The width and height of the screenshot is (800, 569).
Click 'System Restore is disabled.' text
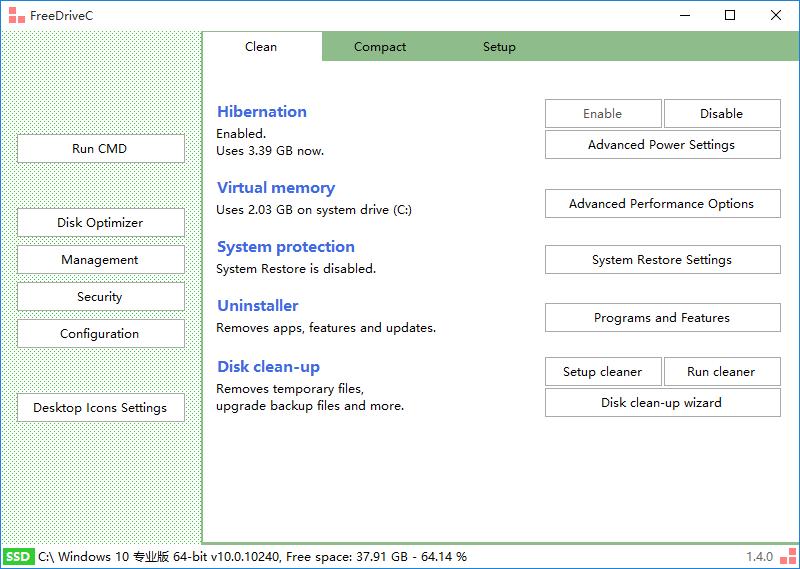pos(296,268)
